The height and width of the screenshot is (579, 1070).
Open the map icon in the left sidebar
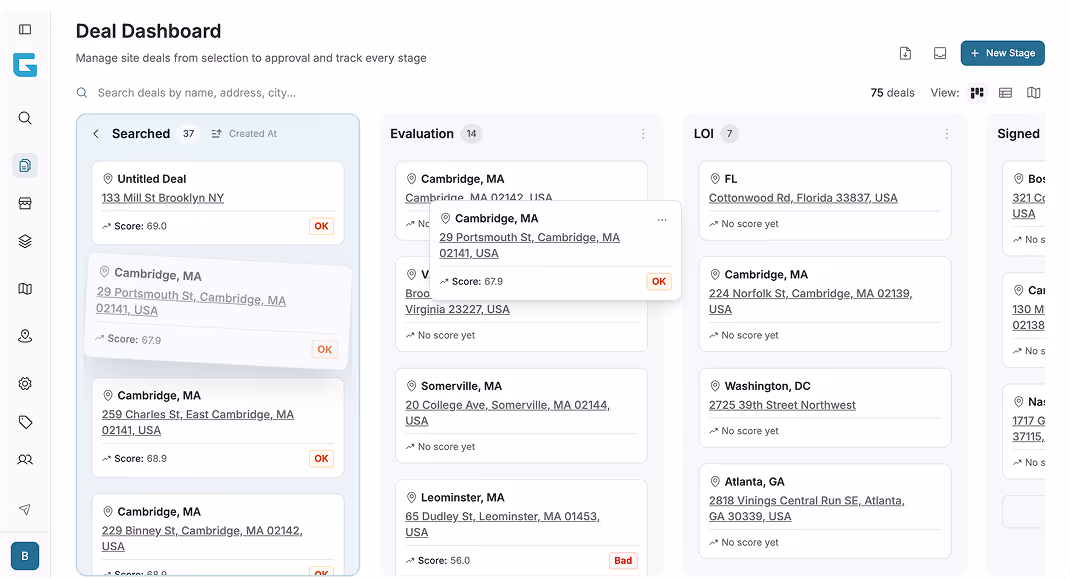coord(24,288)
